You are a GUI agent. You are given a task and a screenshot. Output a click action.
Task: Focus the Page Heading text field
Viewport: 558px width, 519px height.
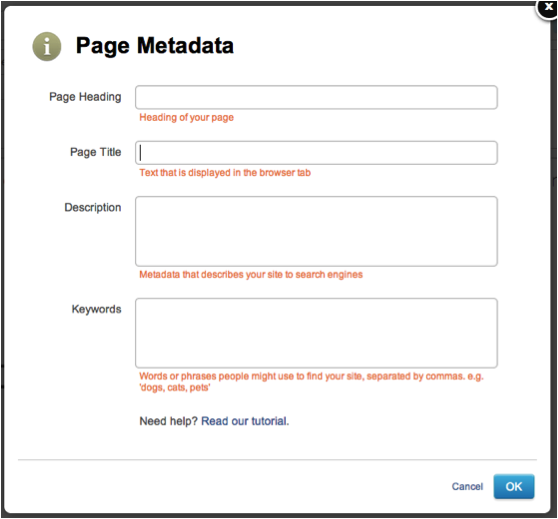pyautogui.click(x=316, y=97)
